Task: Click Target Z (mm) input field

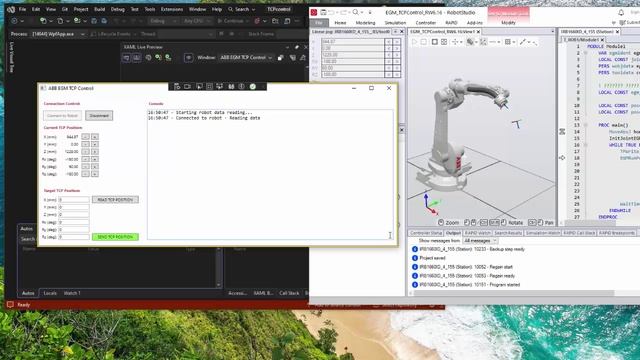Action: pos(74,215)
